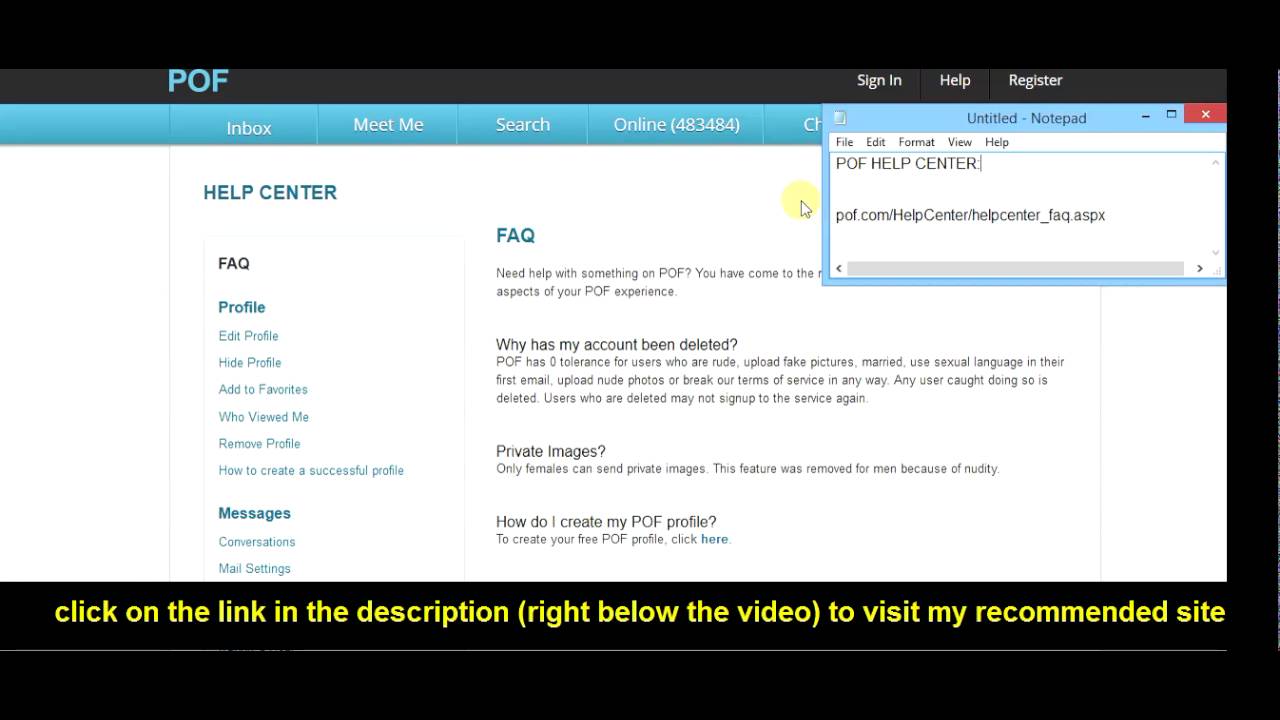
Task: Open the Notepad File menu
Action: coord(845,142)
